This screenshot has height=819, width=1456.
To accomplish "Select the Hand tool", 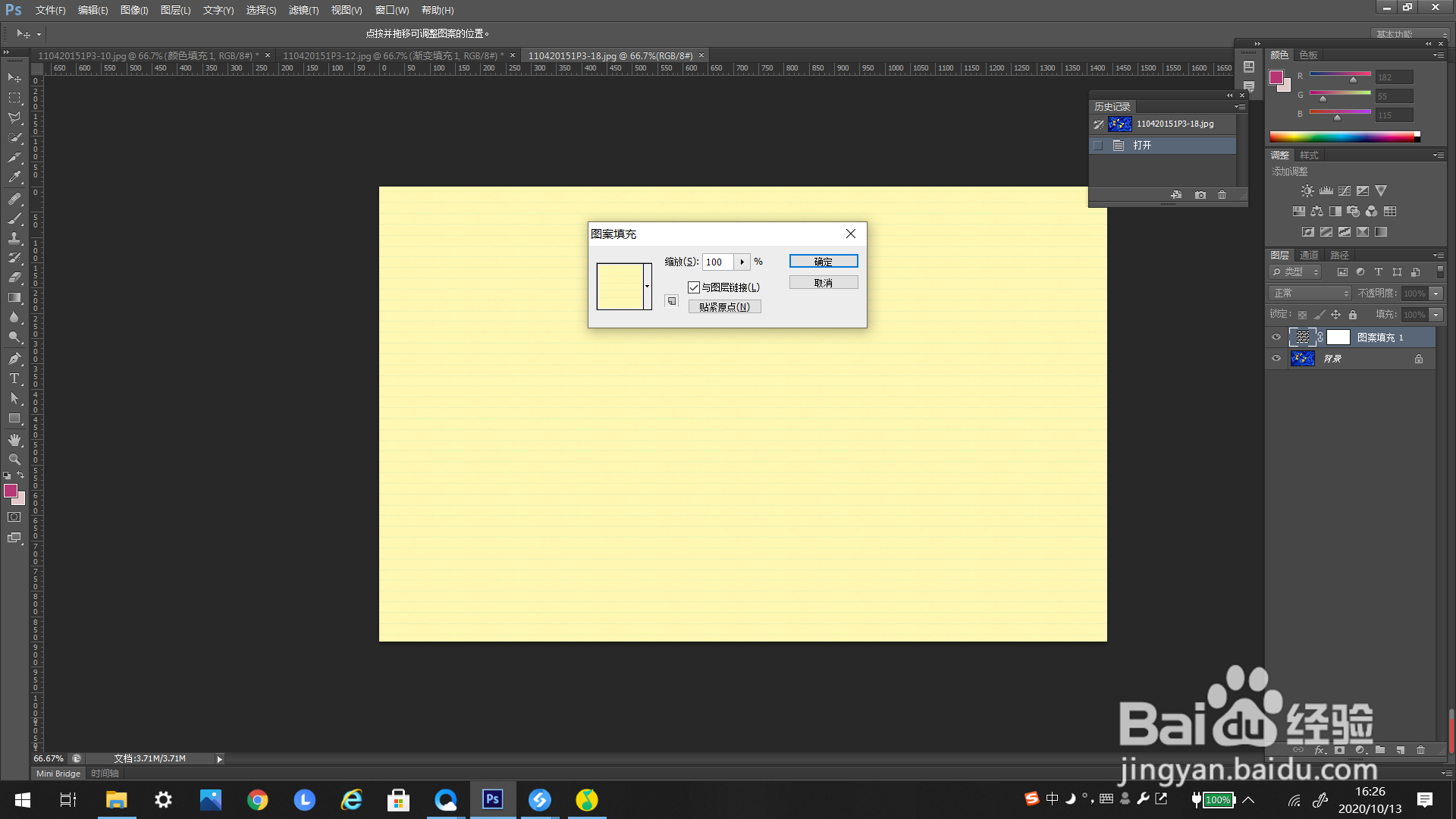I will [x=14, y=439].
